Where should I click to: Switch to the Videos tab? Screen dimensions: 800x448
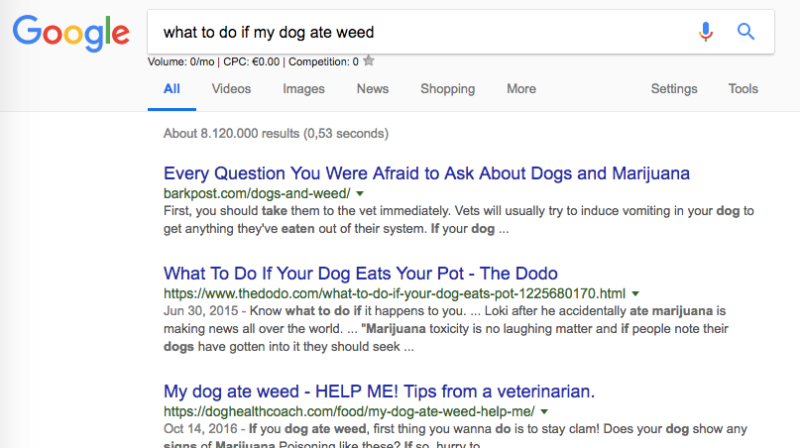coord(231,89)
